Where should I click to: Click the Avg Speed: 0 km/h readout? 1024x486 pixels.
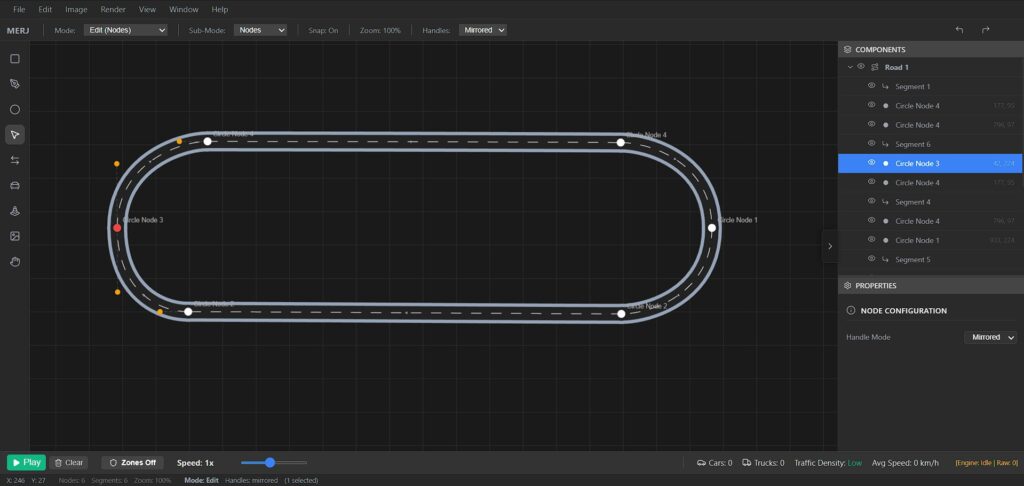(905, 463)
